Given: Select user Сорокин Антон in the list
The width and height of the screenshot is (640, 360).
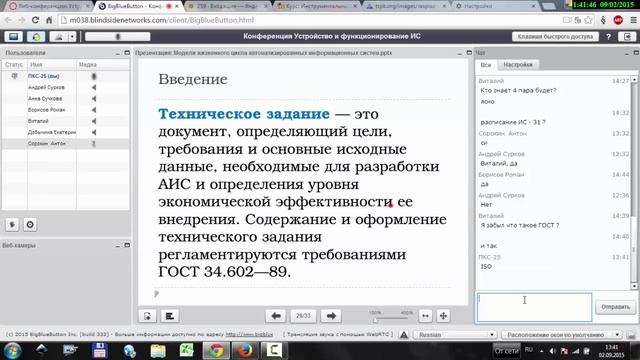Looking at the screenshot, I should point(47,144).
